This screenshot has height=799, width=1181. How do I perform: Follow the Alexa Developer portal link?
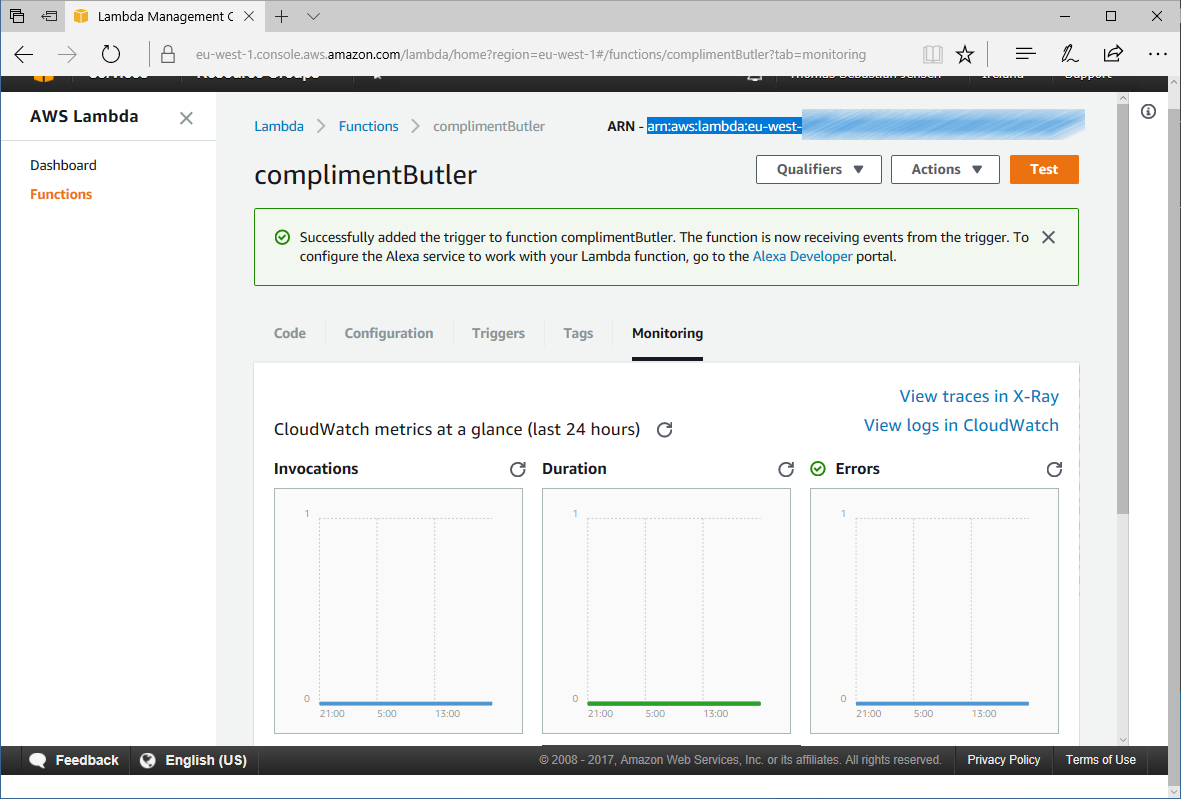pyautogui.click(x=802, y=256)
